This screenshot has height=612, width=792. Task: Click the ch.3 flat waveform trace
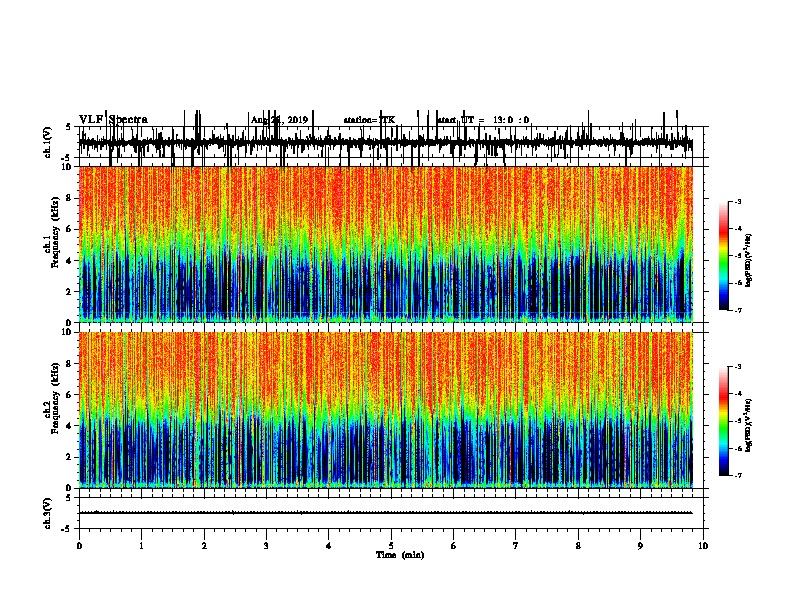[386, 513]
